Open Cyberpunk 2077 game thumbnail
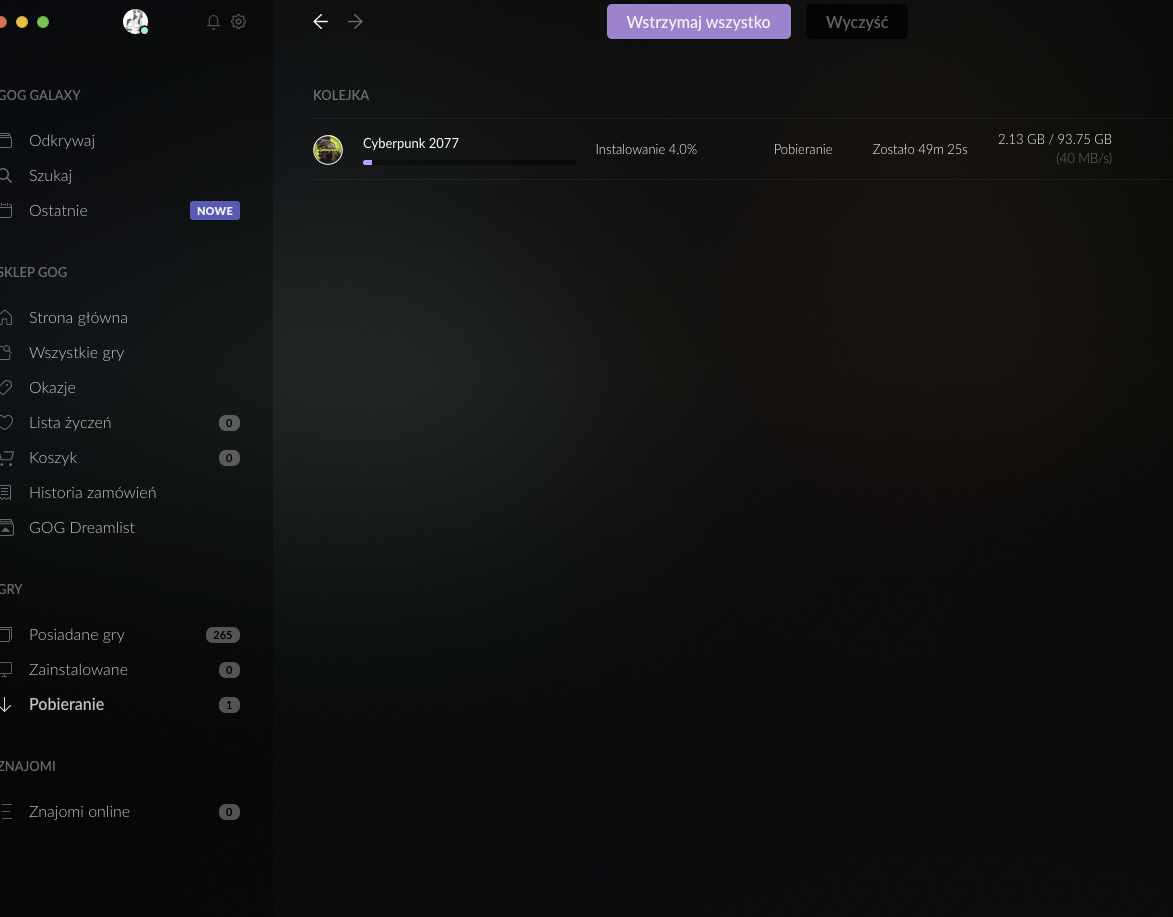This screenshot has width=1173, height=917. pyautogui.click(x=328, y=150)
